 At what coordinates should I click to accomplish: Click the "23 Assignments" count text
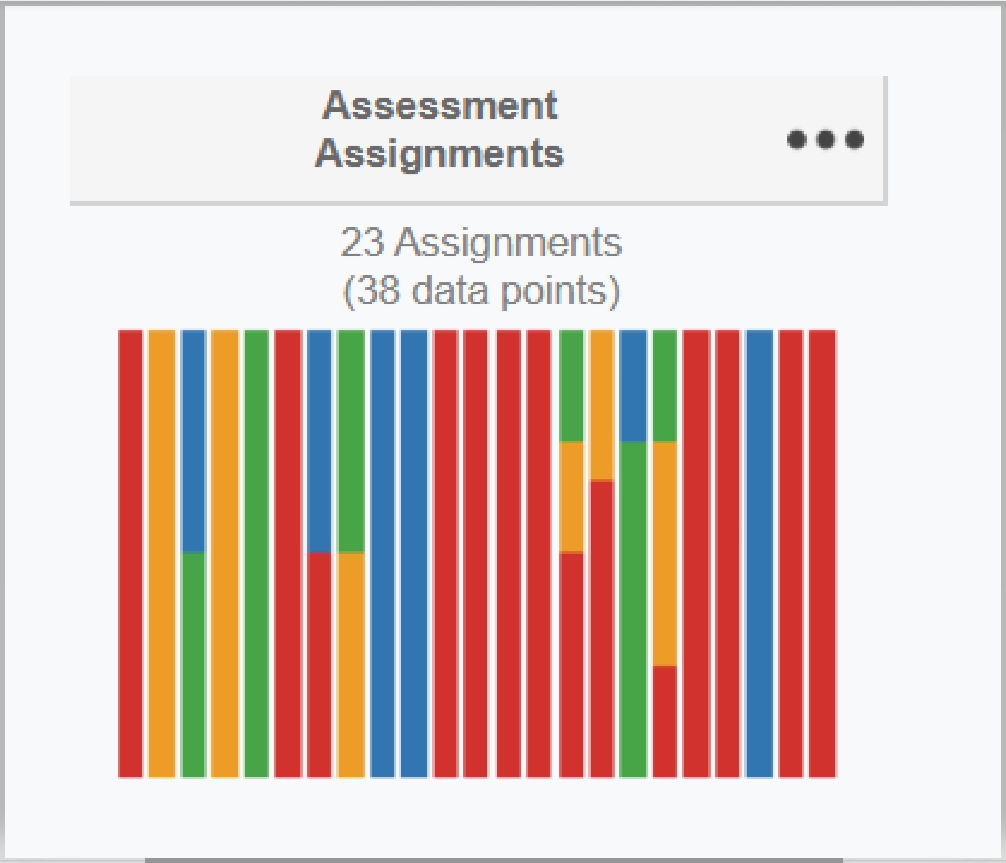(x=481, y=242)
